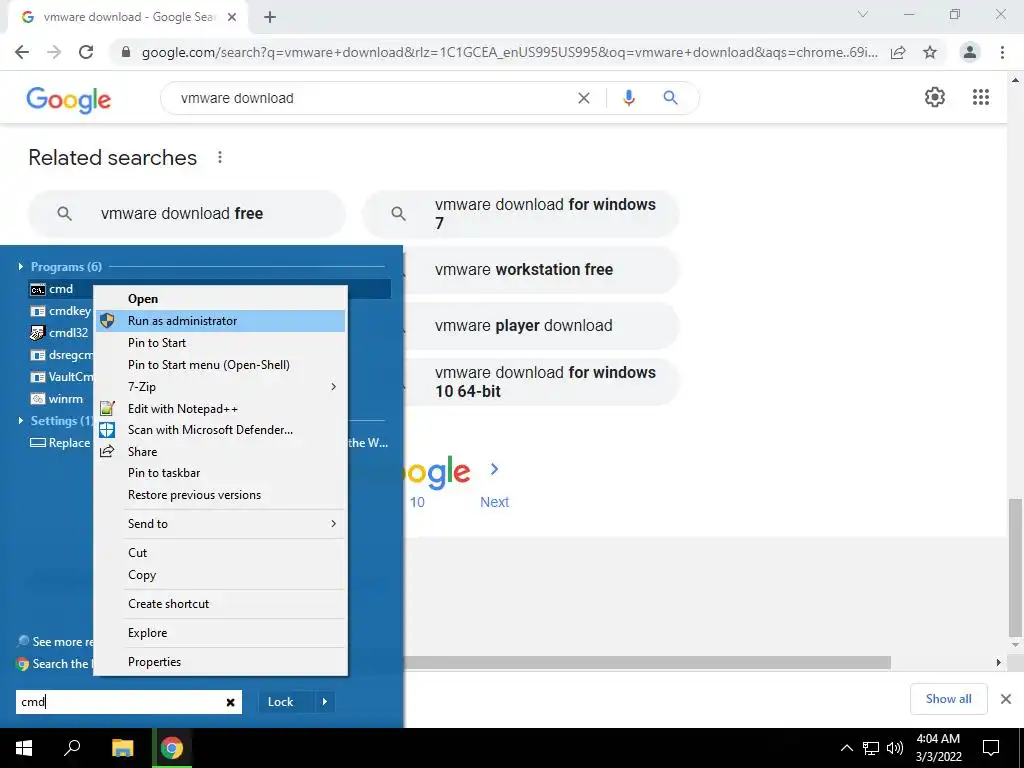Viewport: 1024px width, 768px height.
Task: Click Chrome tab search chevron
Action: pyautogui.click(x=863, y=14)
